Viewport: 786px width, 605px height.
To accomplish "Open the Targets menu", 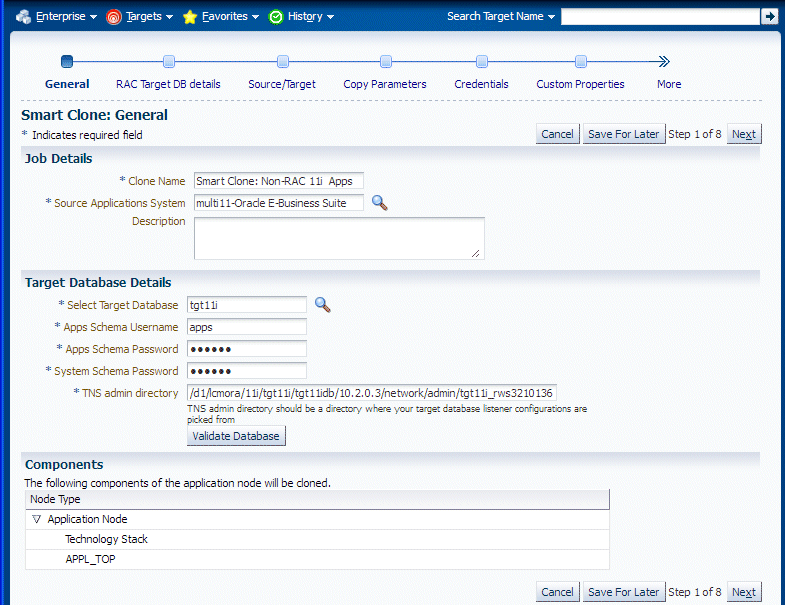I will tap(149, 17).
